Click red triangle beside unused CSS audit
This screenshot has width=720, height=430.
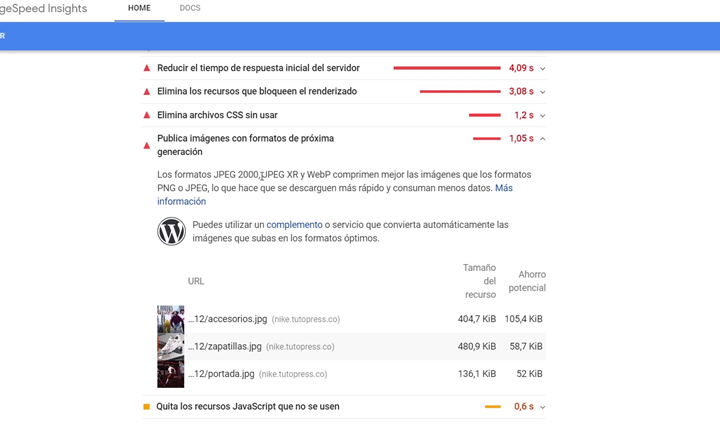[147, 115]
